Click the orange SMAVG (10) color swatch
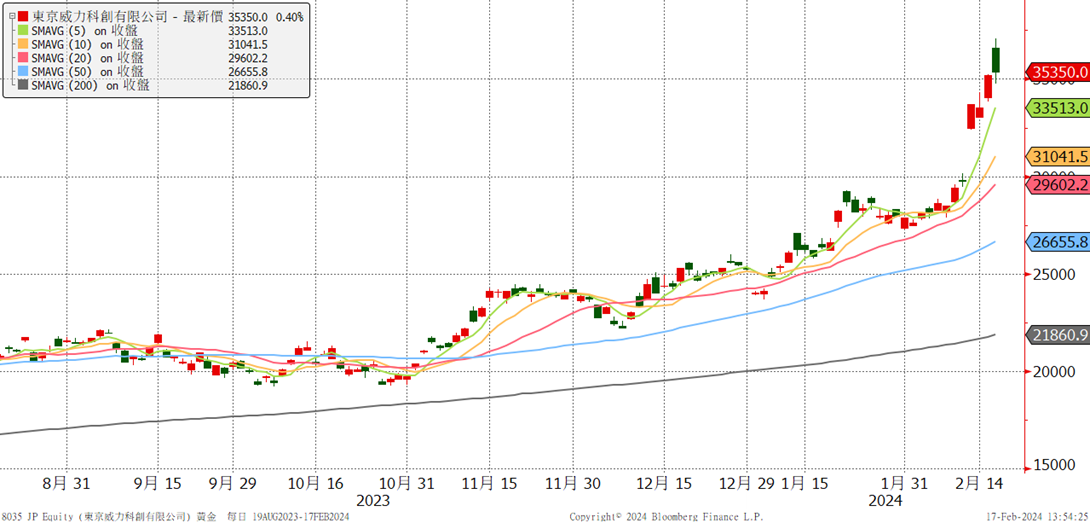1090x523 pixels. (x=24, y=44)
